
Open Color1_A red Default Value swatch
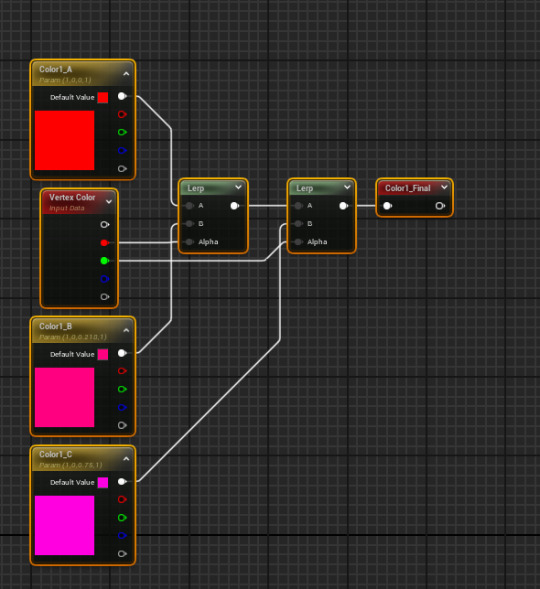tap(103, 98)
